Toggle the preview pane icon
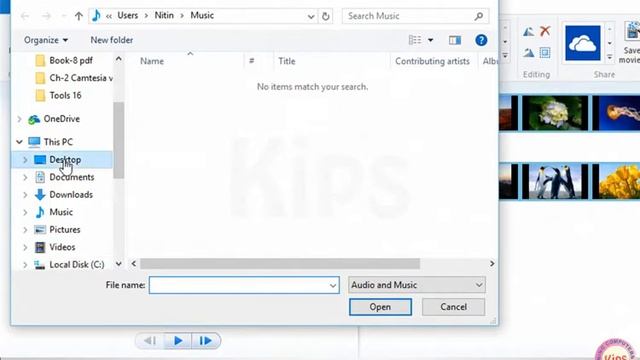This screenshot has width=640, height=360. 455,40
